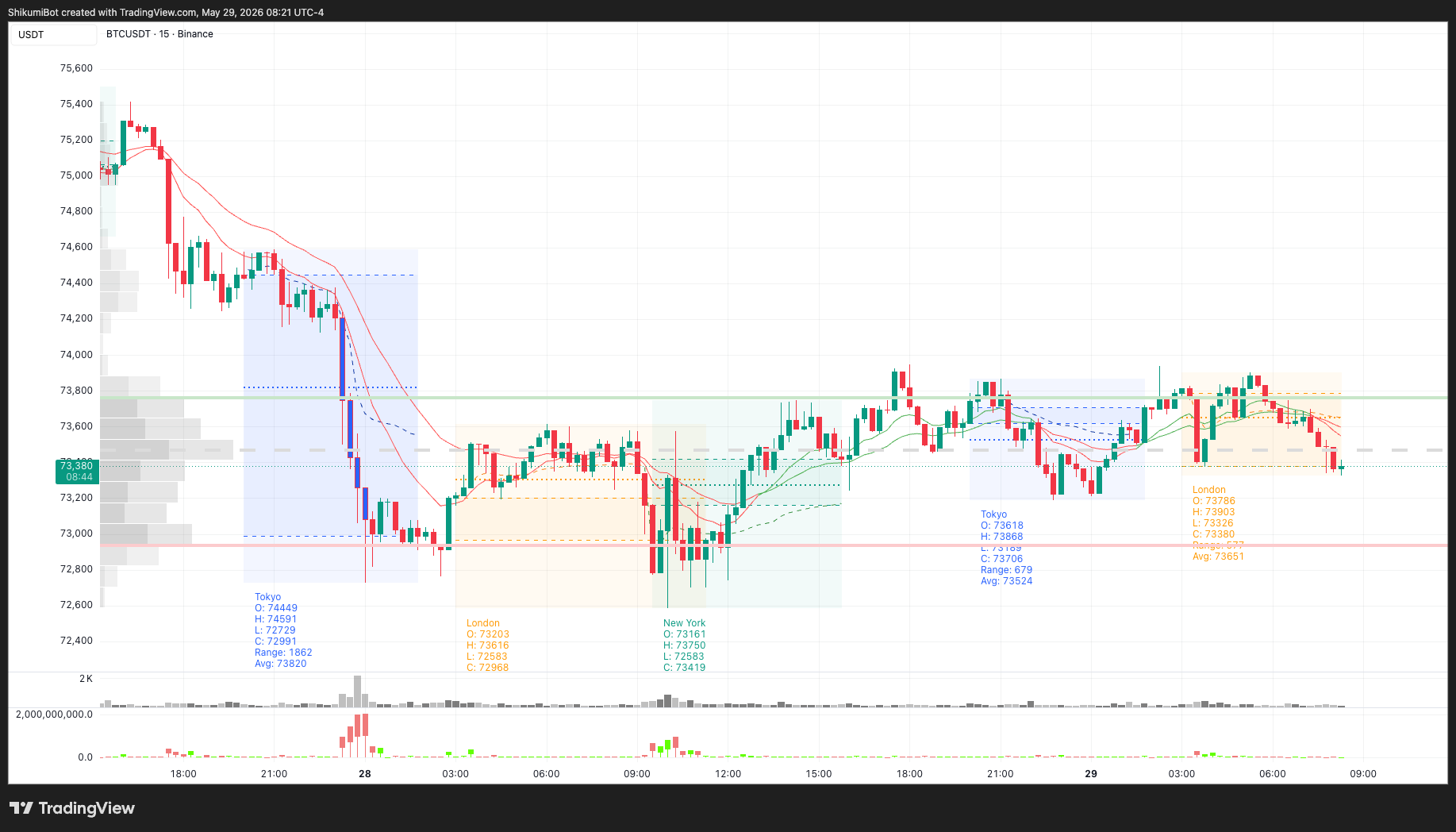
Task: Click the 75,600 price scale label
Action: 76,68
